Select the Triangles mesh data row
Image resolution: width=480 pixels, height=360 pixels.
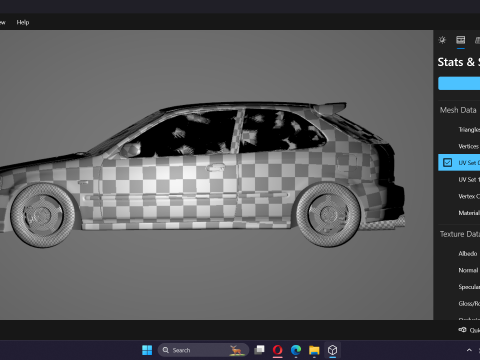(459, 130)
